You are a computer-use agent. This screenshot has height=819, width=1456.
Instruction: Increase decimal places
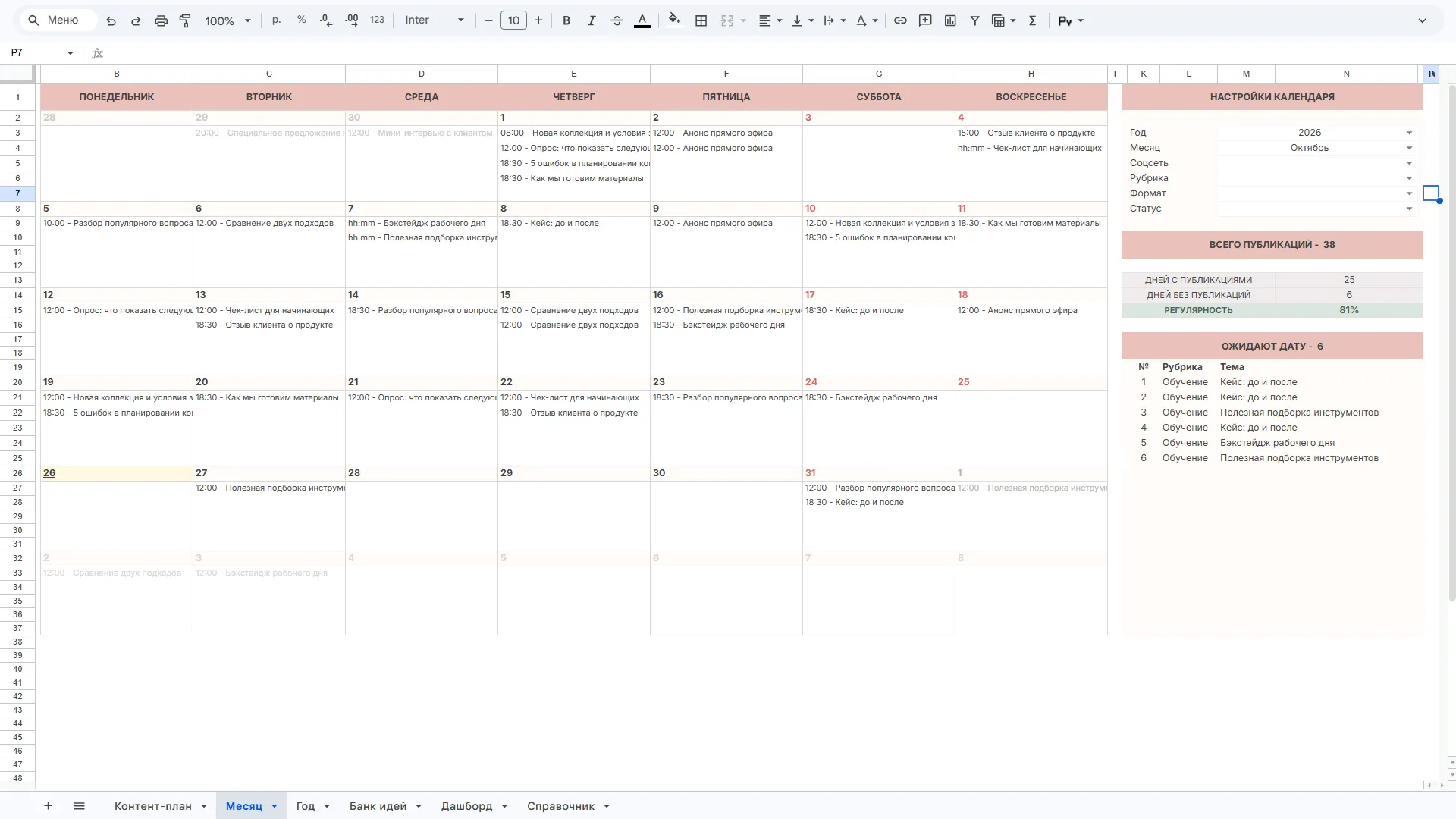[352, 20]
